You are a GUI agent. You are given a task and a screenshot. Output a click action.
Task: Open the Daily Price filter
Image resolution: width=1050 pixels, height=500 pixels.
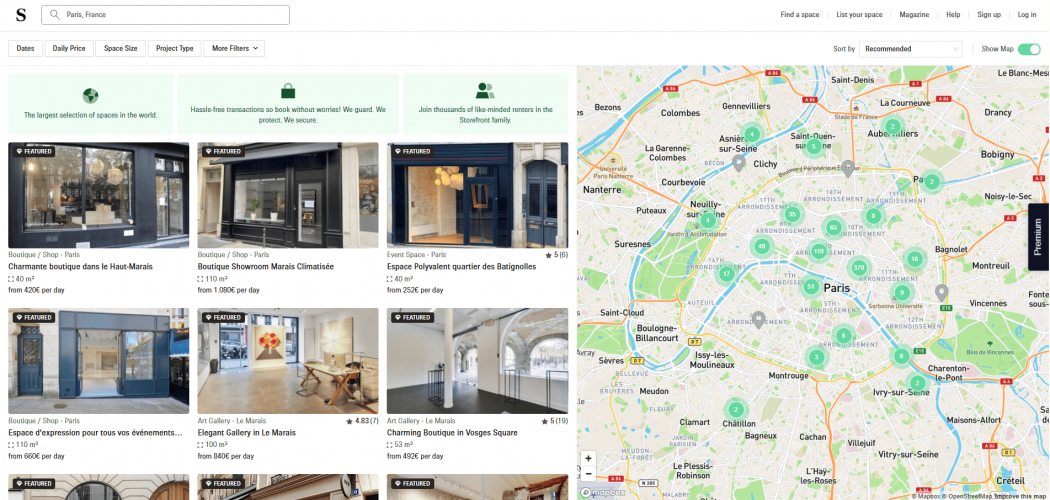69,48
